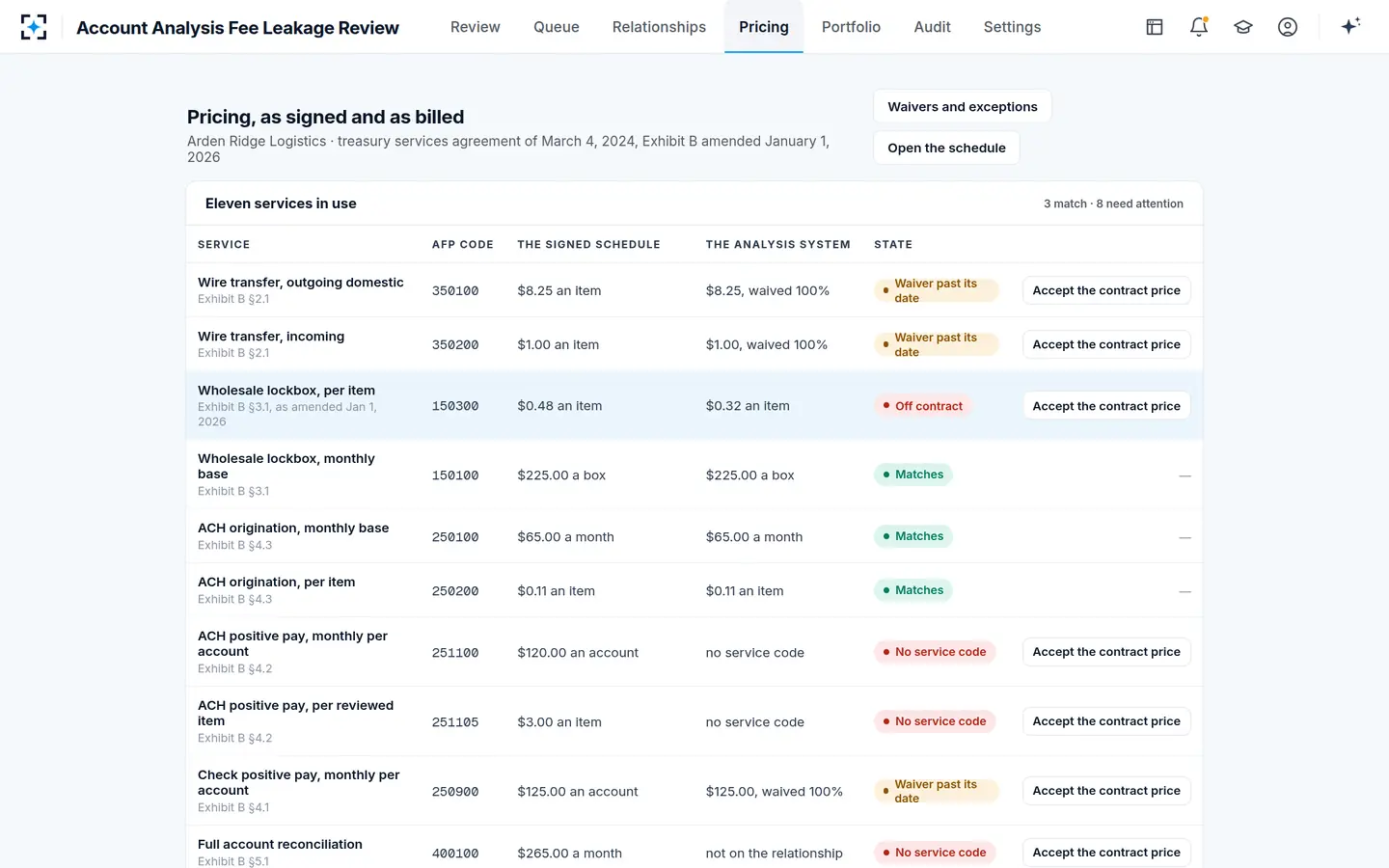Screen dimensions: 1389x868
Task: Open the Audit tab
Action: pos(932,27)
